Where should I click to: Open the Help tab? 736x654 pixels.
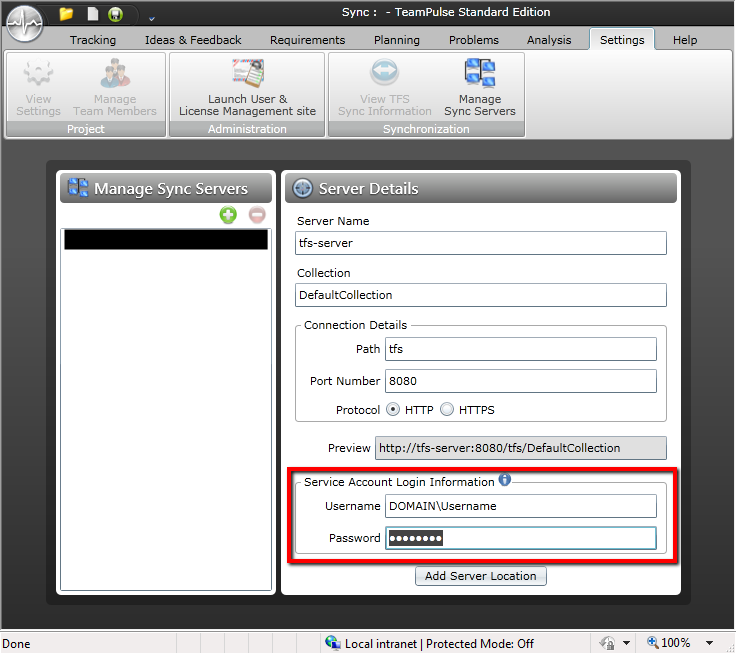685,40
